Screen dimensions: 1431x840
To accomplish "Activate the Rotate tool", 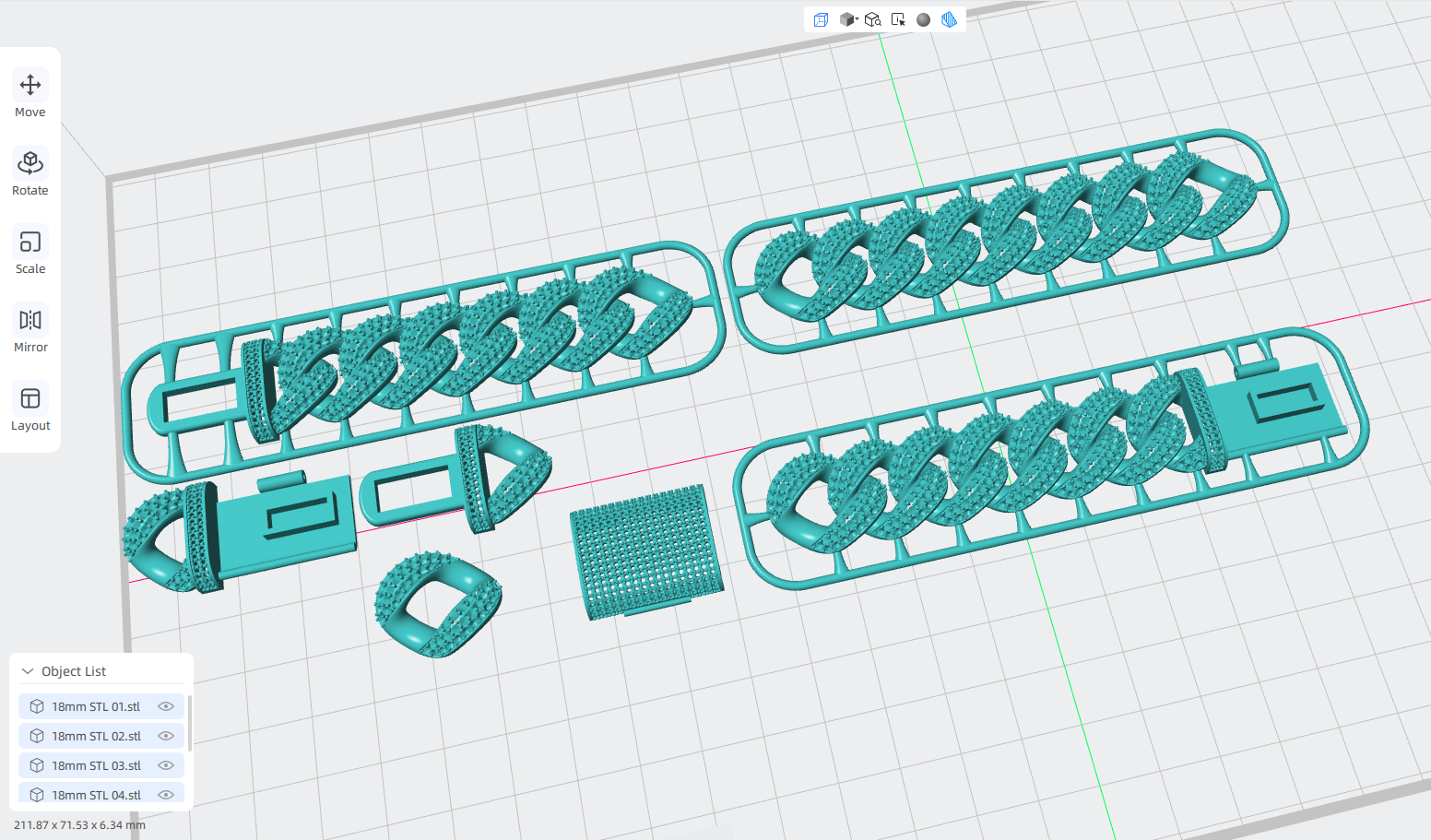I will 30,172.
